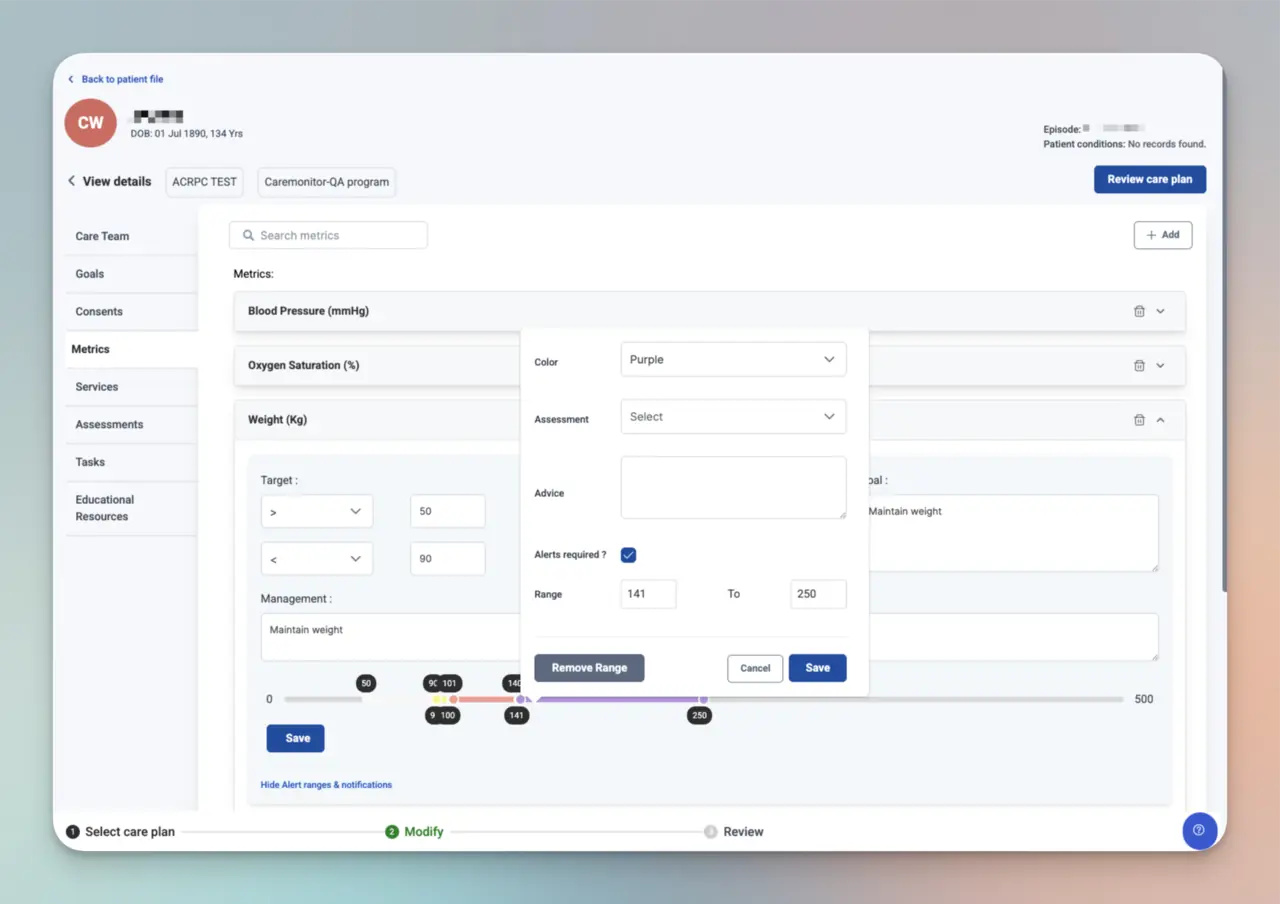The image size is (1280, 904).
Task: Click the search magnifier icon
Action: click(x=248, y=236)
